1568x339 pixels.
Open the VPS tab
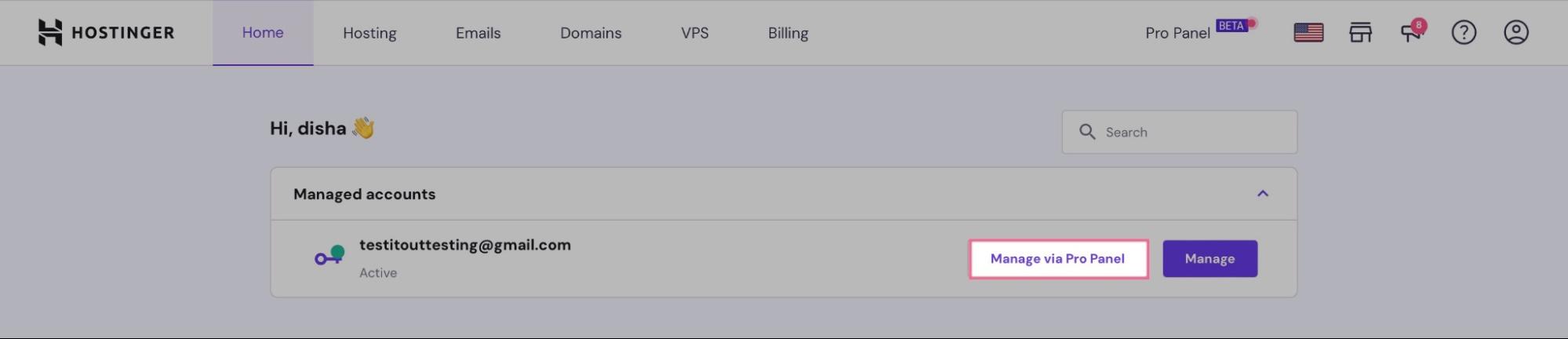(694, 33)
